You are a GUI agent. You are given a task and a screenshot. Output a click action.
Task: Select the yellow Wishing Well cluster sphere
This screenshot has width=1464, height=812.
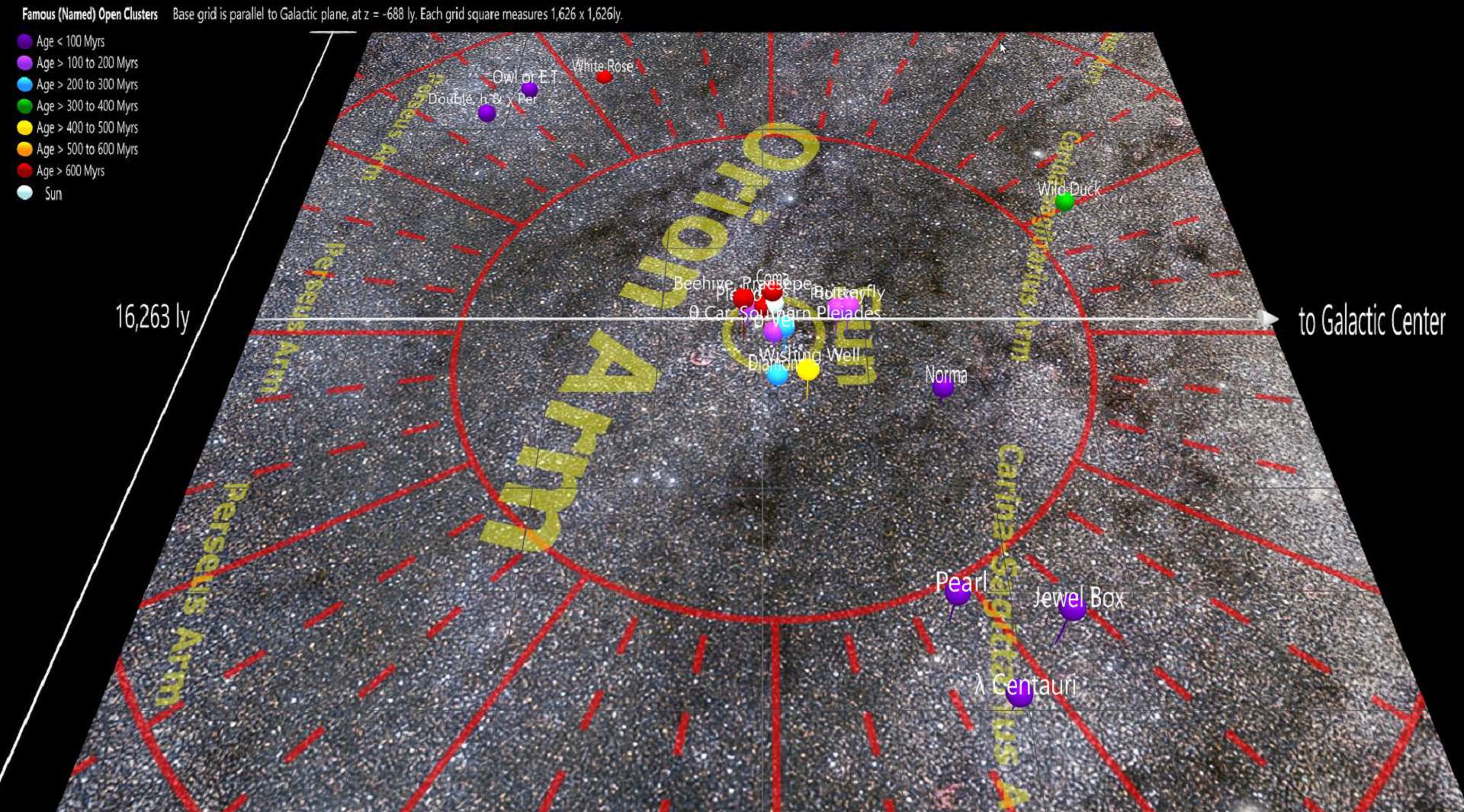click(x=808, y=370)
